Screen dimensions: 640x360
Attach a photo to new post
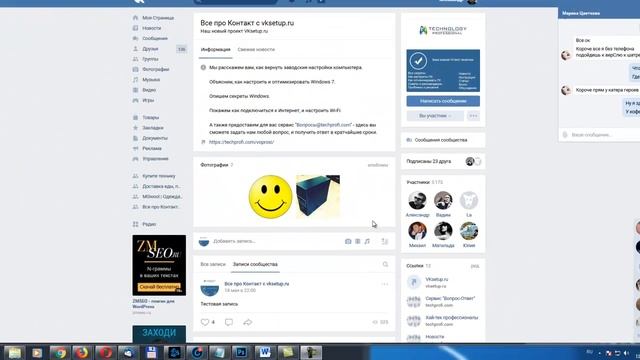click(x=348, y=241)
